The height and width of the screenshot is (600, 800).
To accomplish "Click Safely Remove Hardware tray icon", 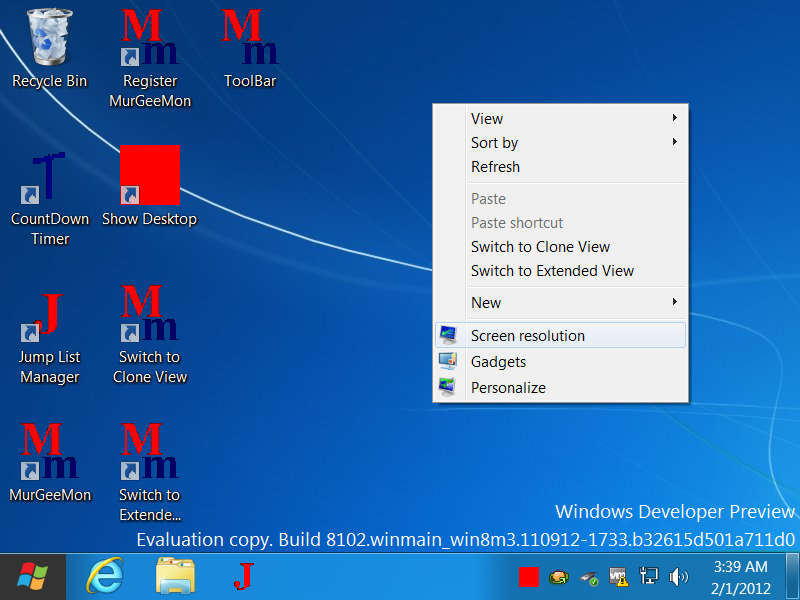I will tap(589, 578).
